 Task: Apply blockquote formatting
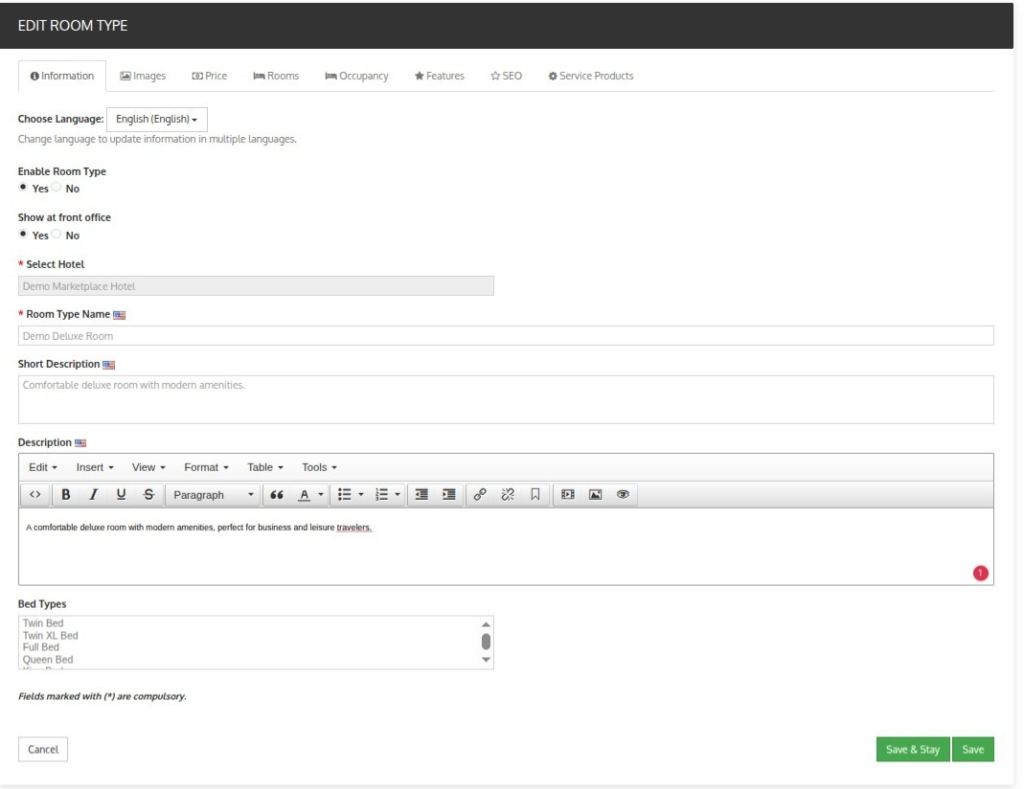[276, 494]
